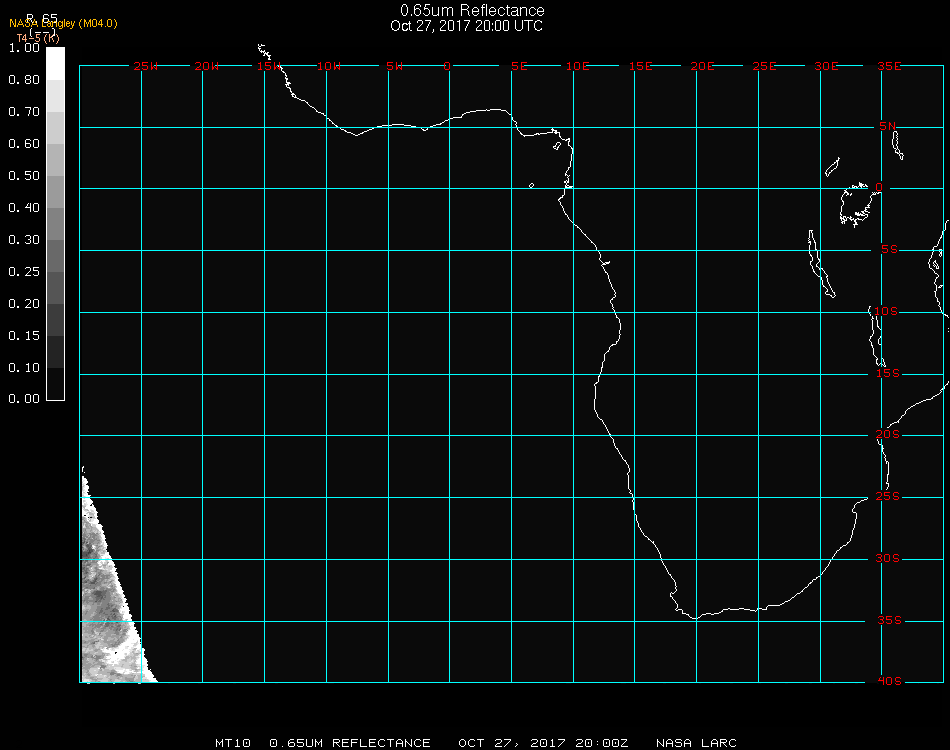Click the 0.20 color scale value
This screenshot has height=750, width=950.
coord(24,304)
